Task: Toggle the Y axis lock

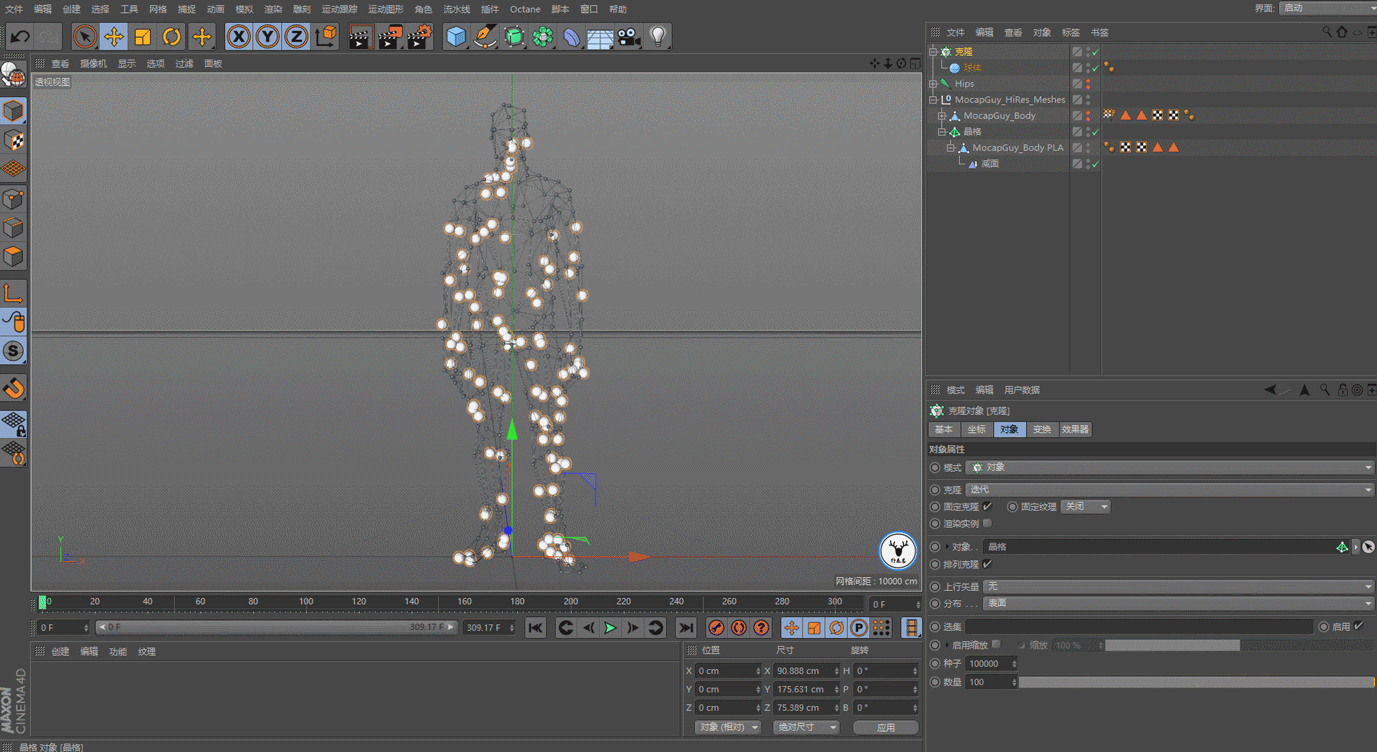Action: click(x=267, y=37)
